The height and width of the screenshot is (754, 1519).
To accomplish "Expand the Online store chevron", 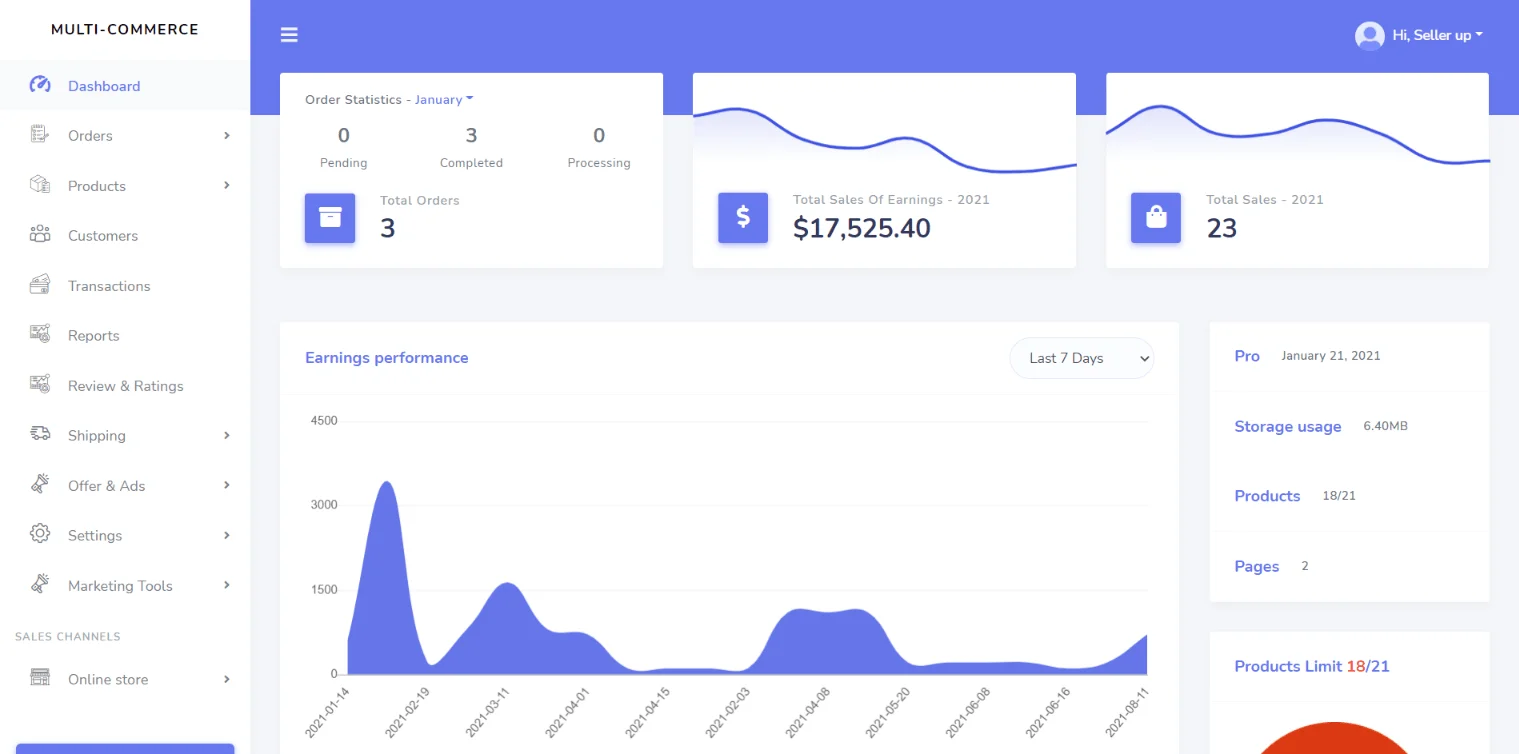I will pyautogui.click(x=227, y=679).
